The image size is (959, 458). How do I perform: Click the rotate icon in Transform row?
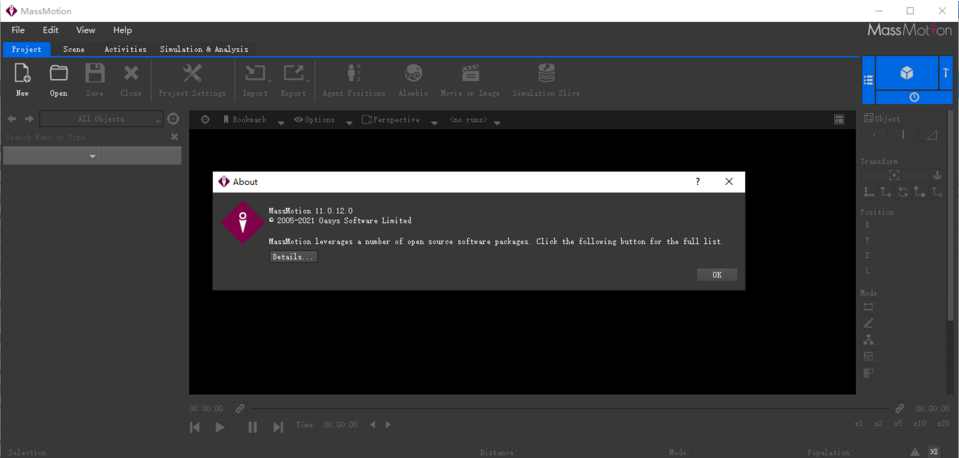point(903,192)
